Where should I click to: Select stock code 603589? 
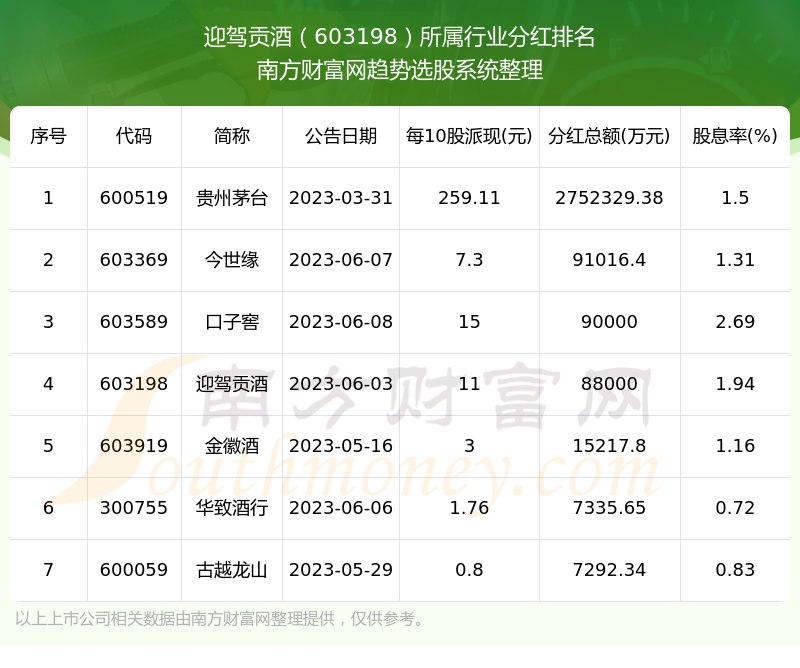(134, 322)
